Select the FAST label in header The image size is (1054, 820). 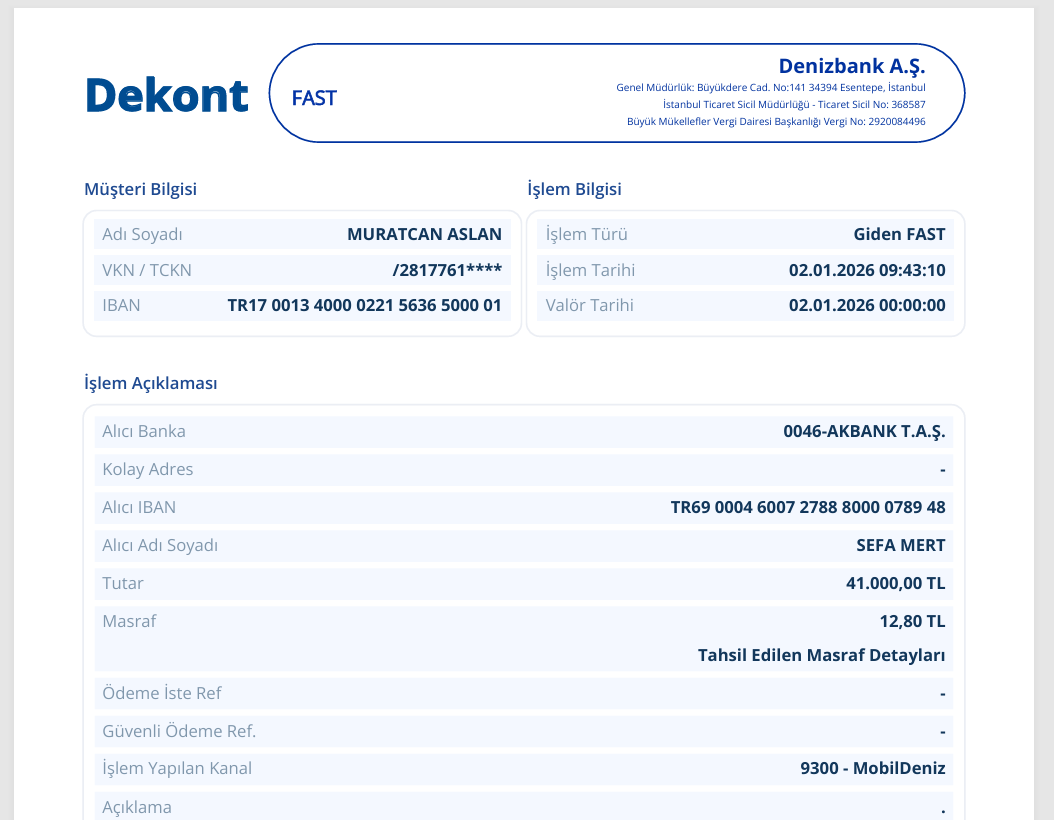click(314, 98)
